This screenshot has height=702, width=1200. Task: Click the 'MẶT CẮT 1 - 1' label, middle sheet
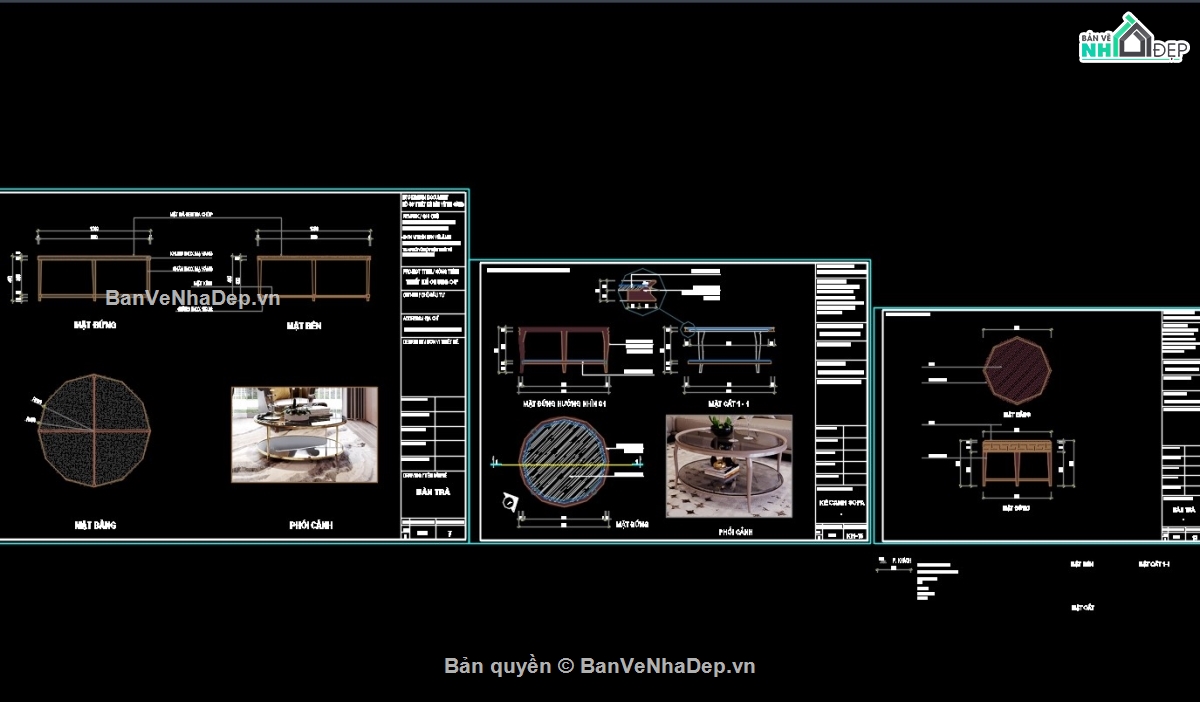tap(729, 403)
